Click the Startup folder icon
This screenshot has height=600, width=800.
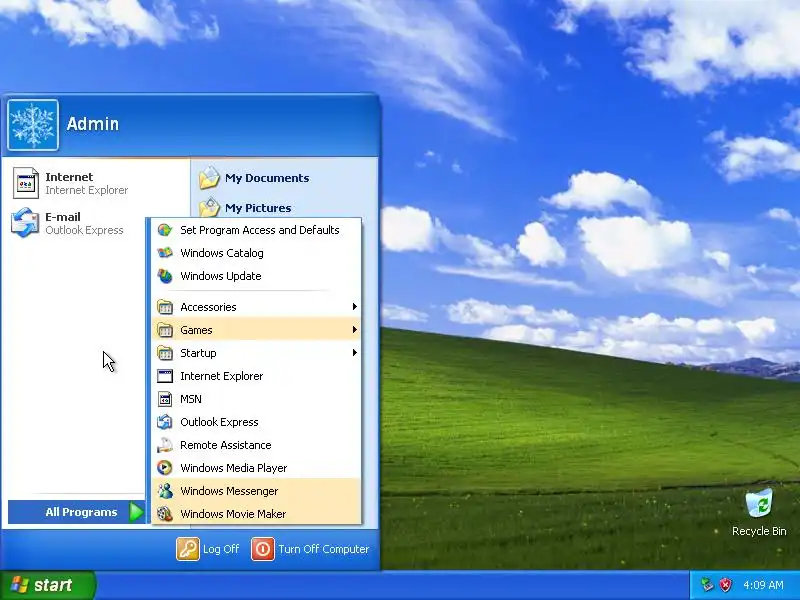tap(164, 353)
